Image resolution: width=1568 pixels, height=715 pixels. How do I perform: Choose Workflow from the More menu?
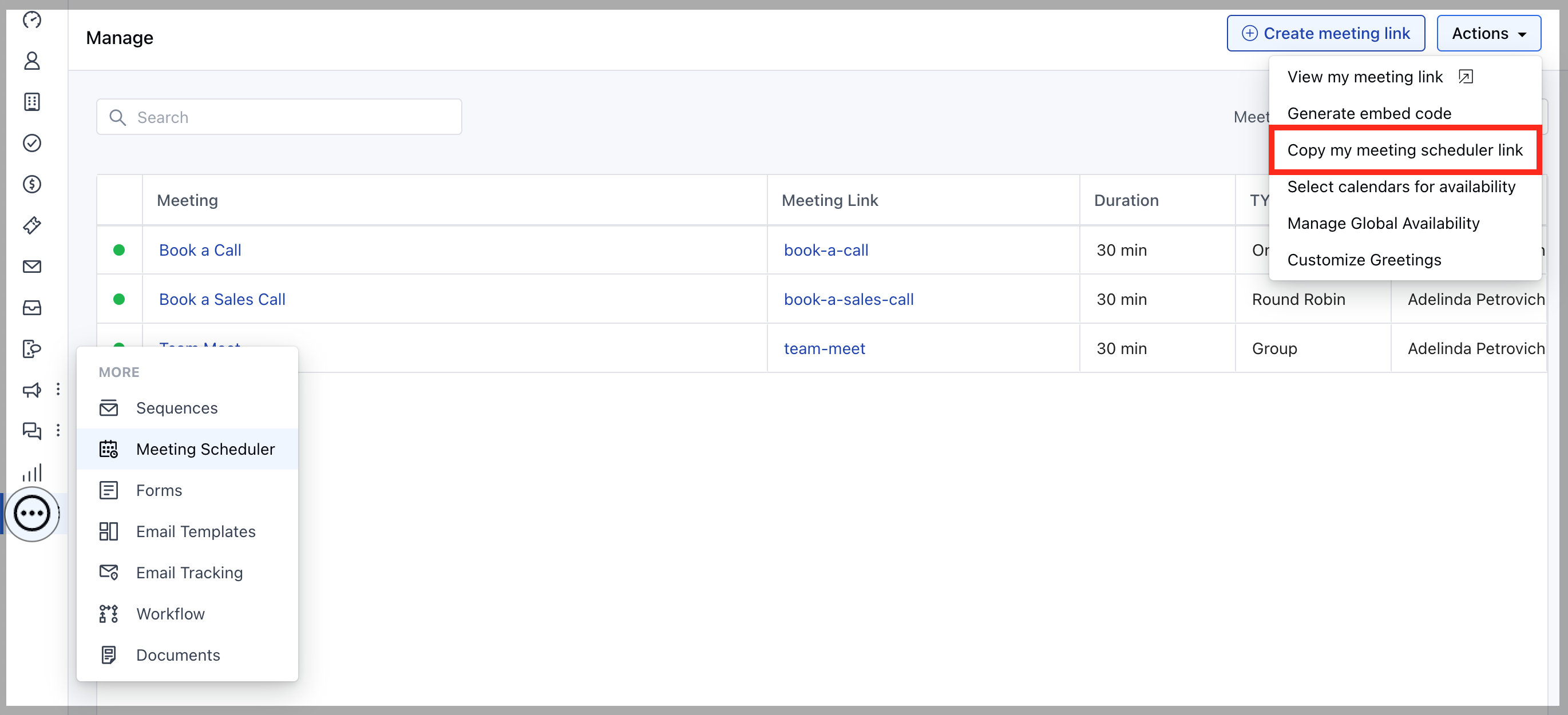tap(170, 613)
